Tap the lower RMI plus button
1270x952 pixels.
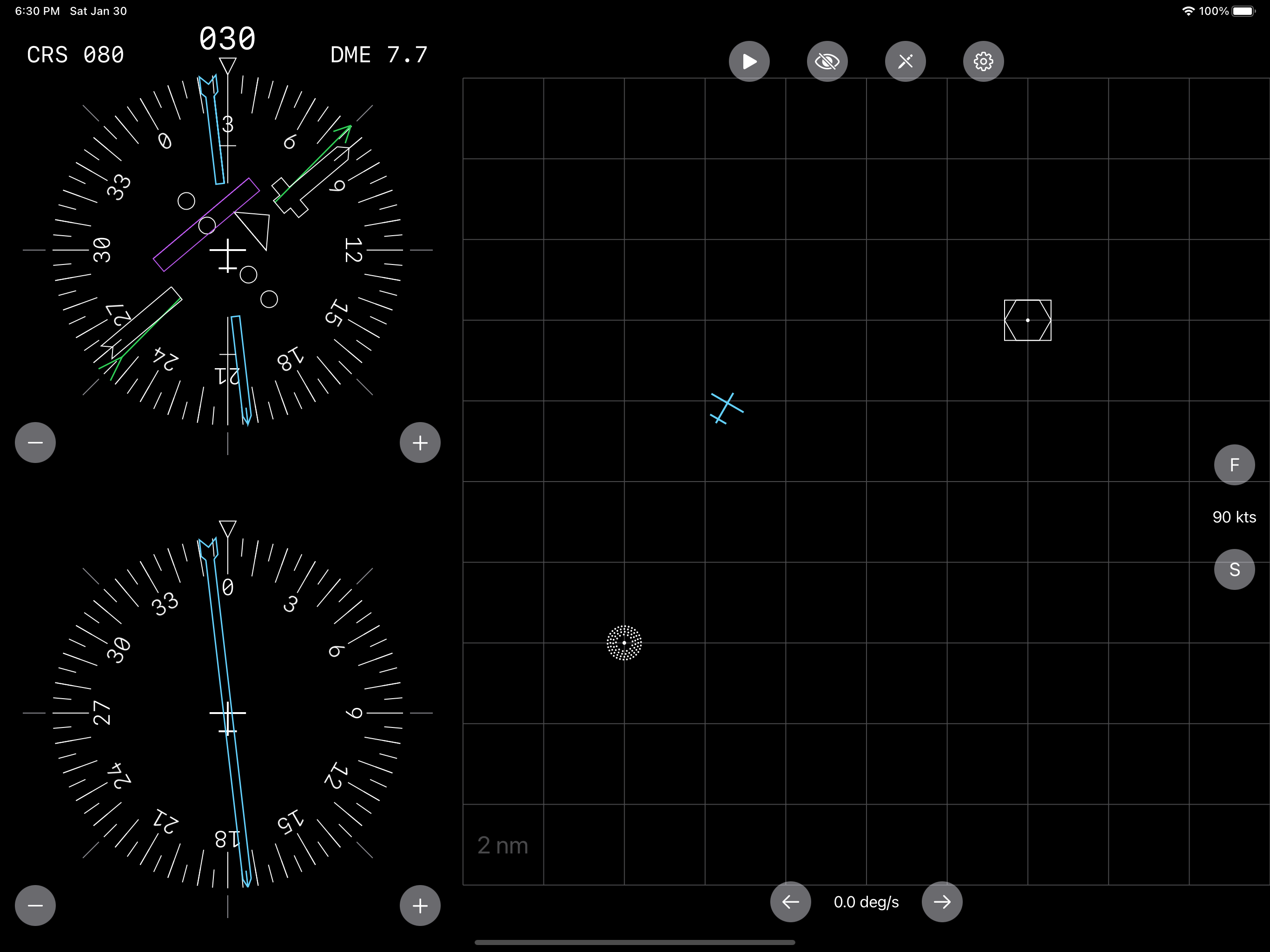[x=420, y=906]
